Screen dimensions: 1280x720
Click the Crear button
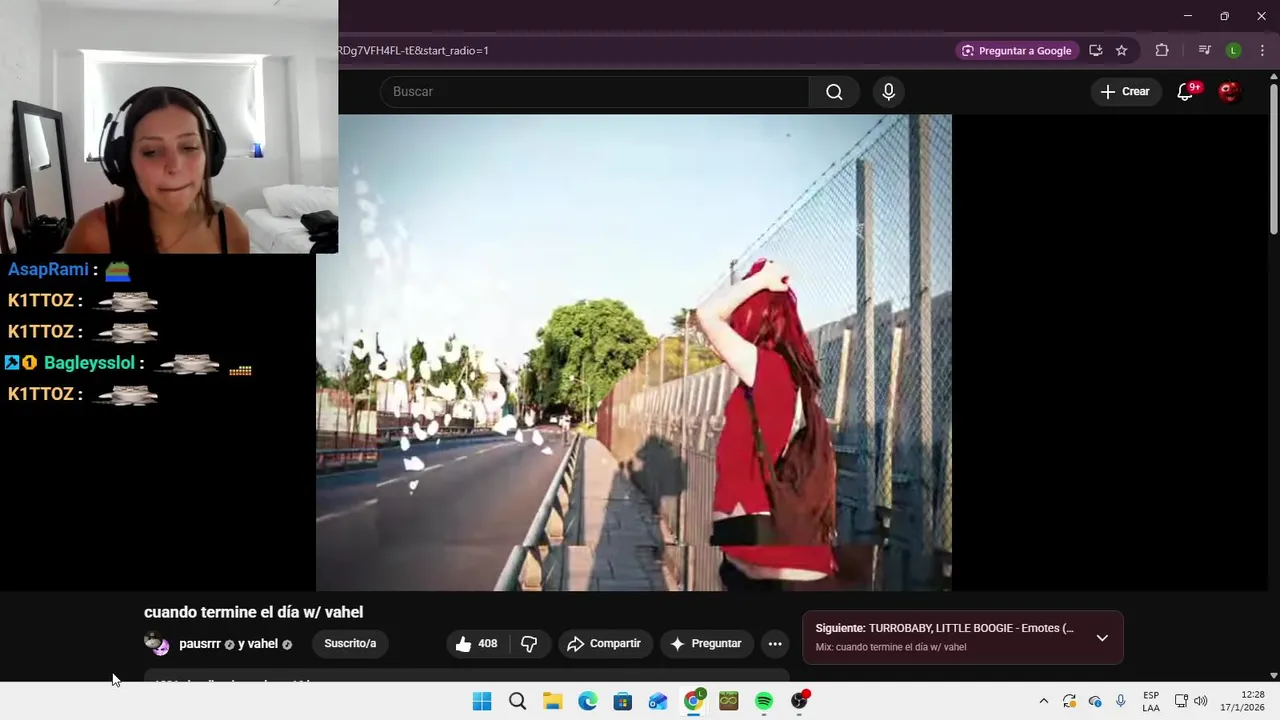[x=1125, y=92]
